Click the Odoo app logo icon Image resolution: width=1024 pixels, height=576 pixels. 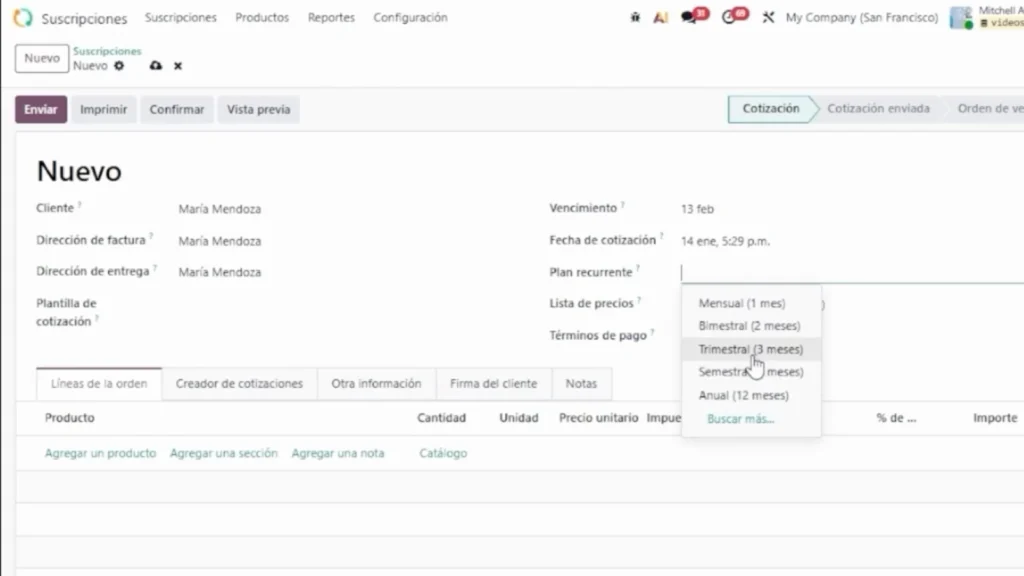click(23, 18)
